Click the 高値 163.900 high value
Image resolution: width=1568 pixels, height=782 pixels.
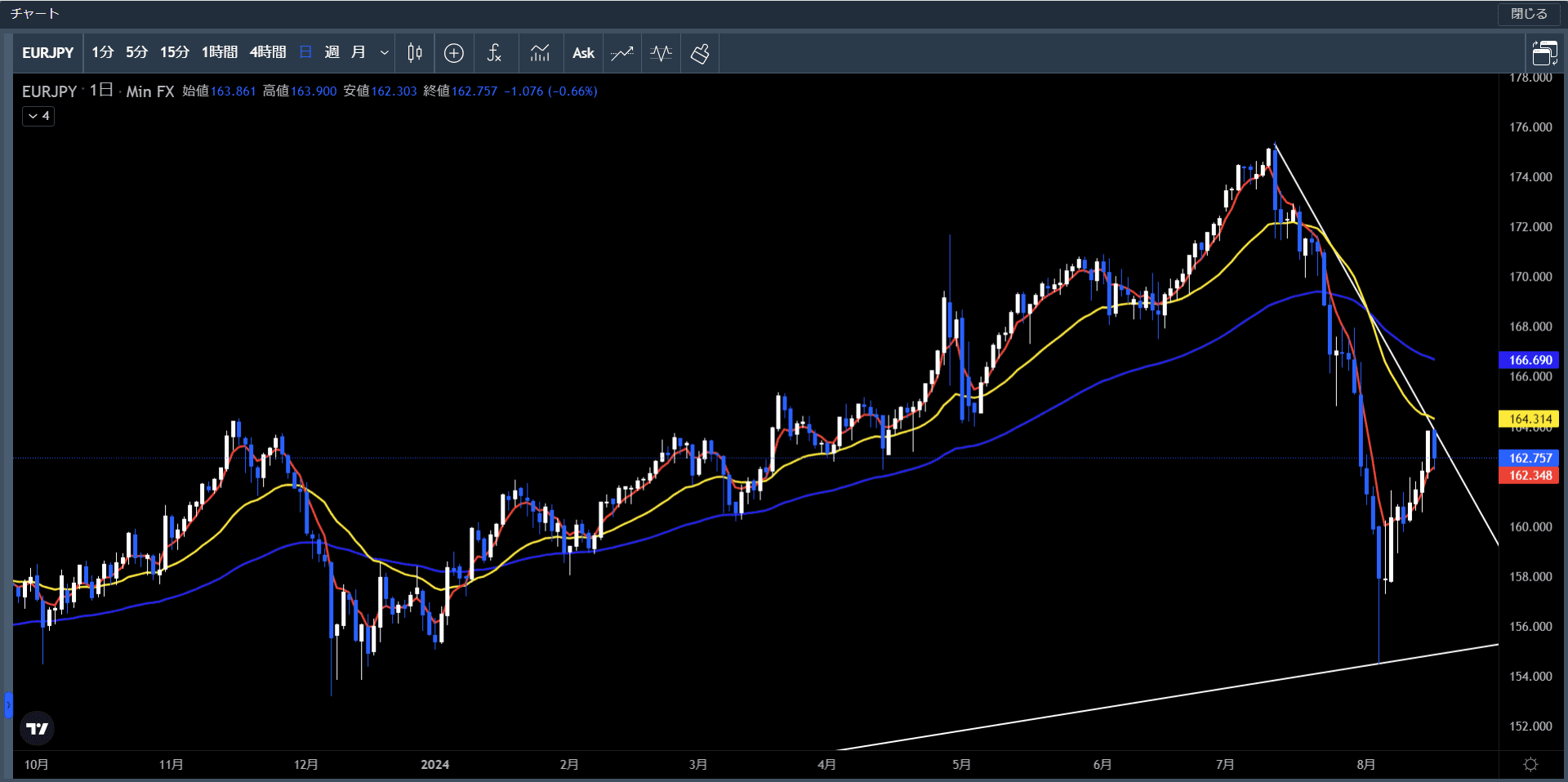click(300, 91)
